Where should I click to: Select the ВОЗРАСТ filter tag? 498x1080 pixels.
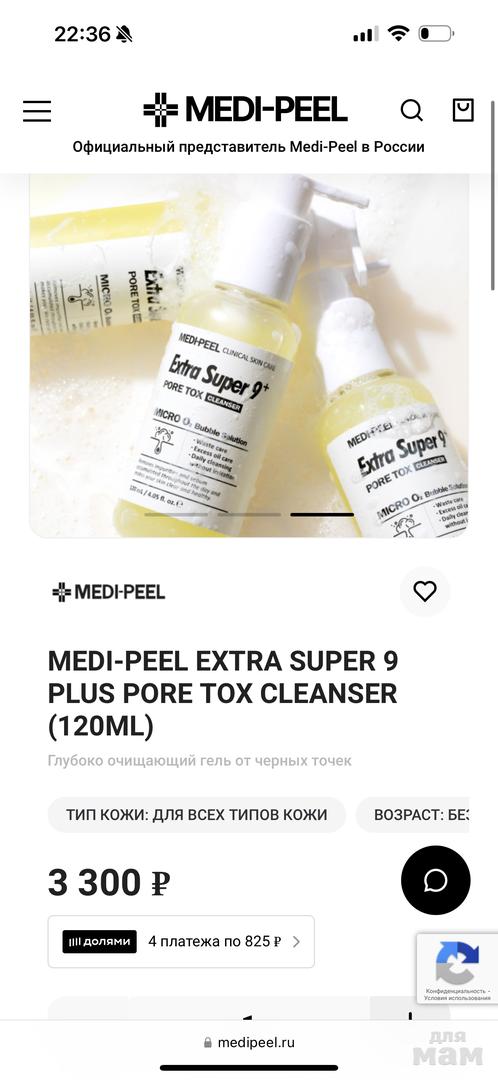pyautogui.click(x=413, y=815)
